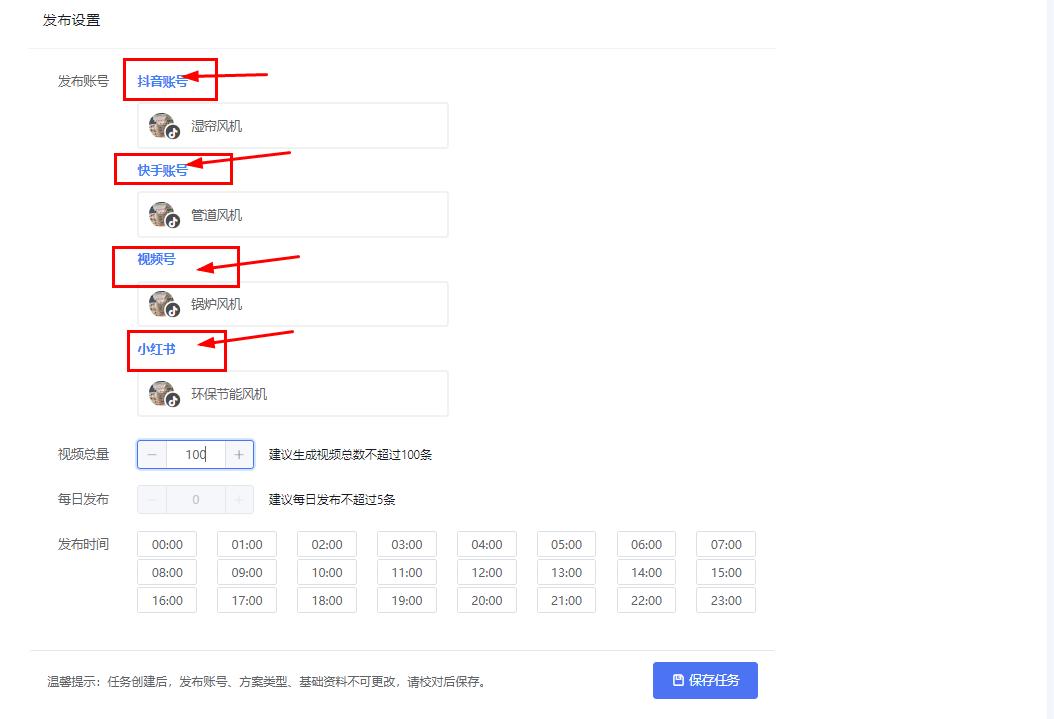Click inside the 视频总量 number field

click(196, 454)
